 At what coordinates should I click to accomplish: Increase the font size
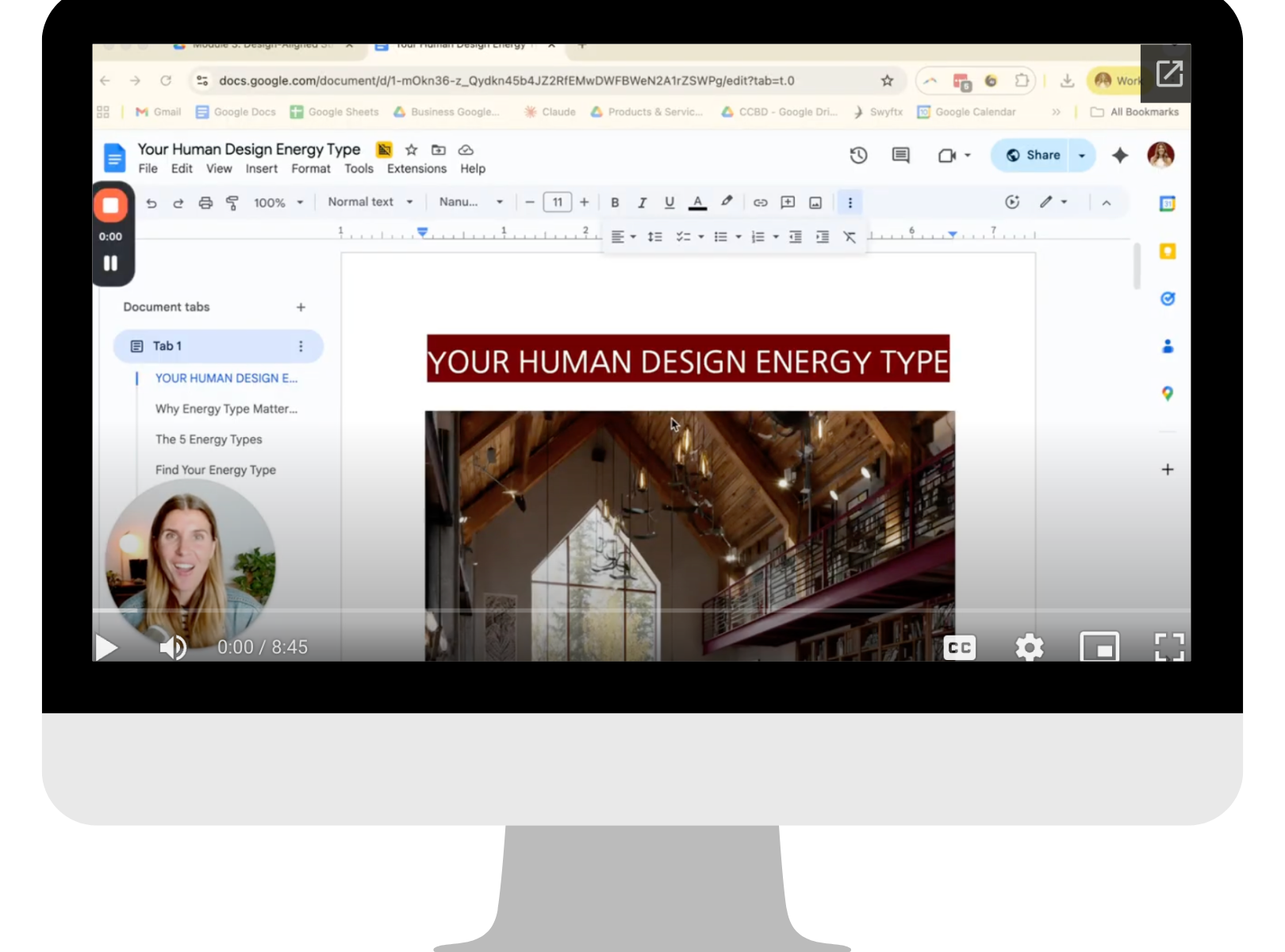click(585, 202)
